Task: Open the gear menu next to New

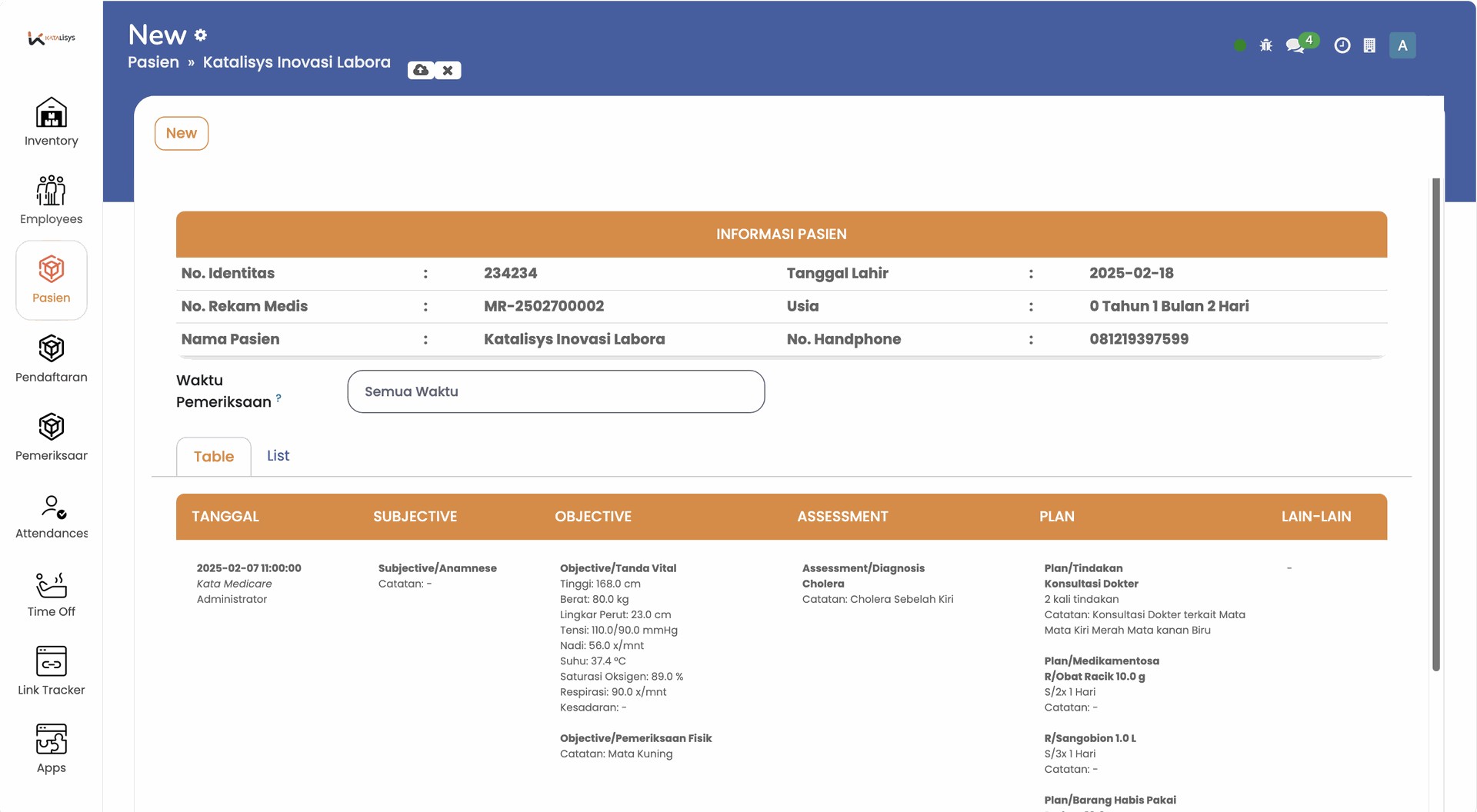Action: click(201, 35)
